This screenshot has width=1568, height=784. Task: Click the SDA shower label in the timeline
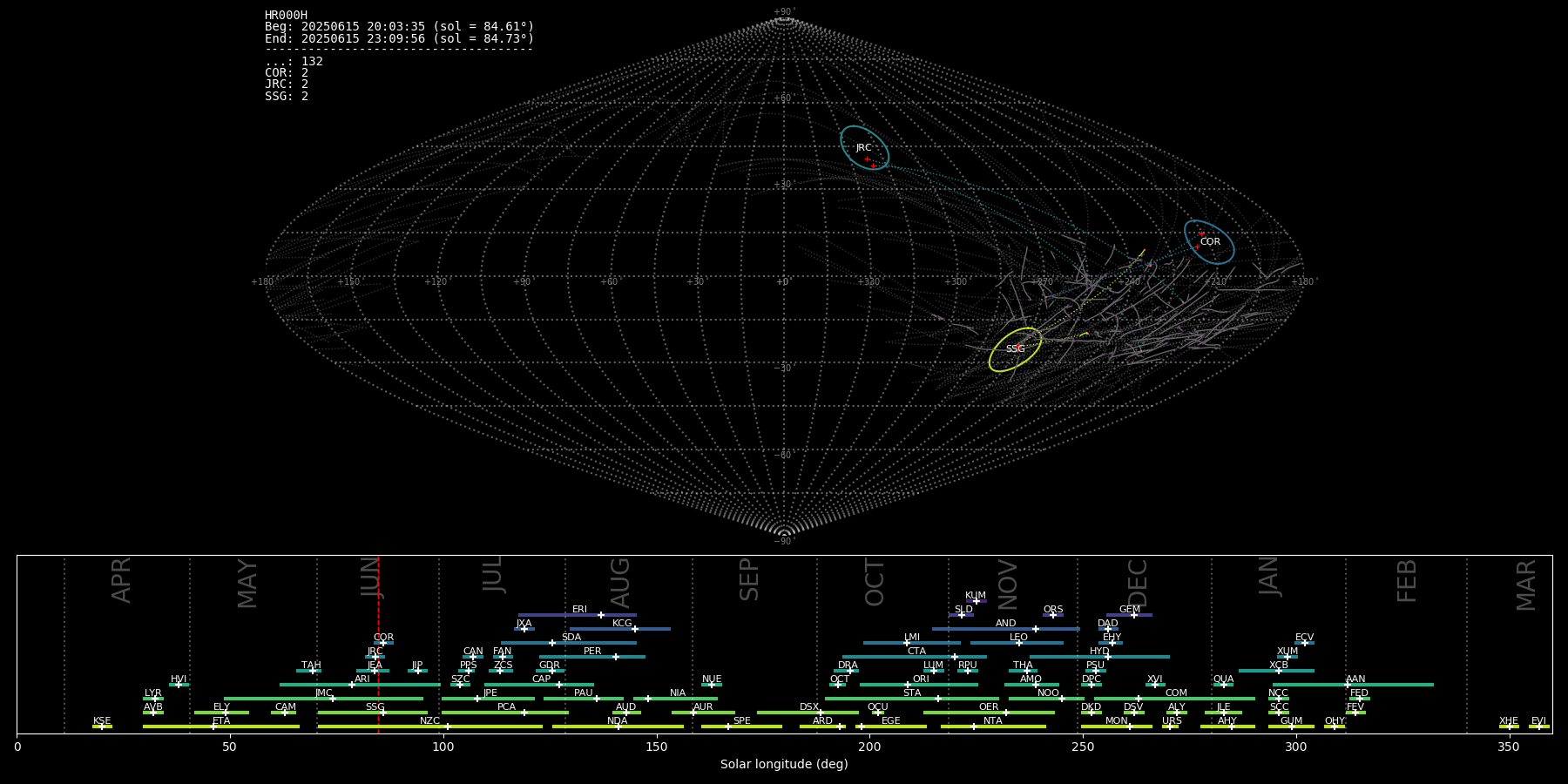tap(571, 638)
